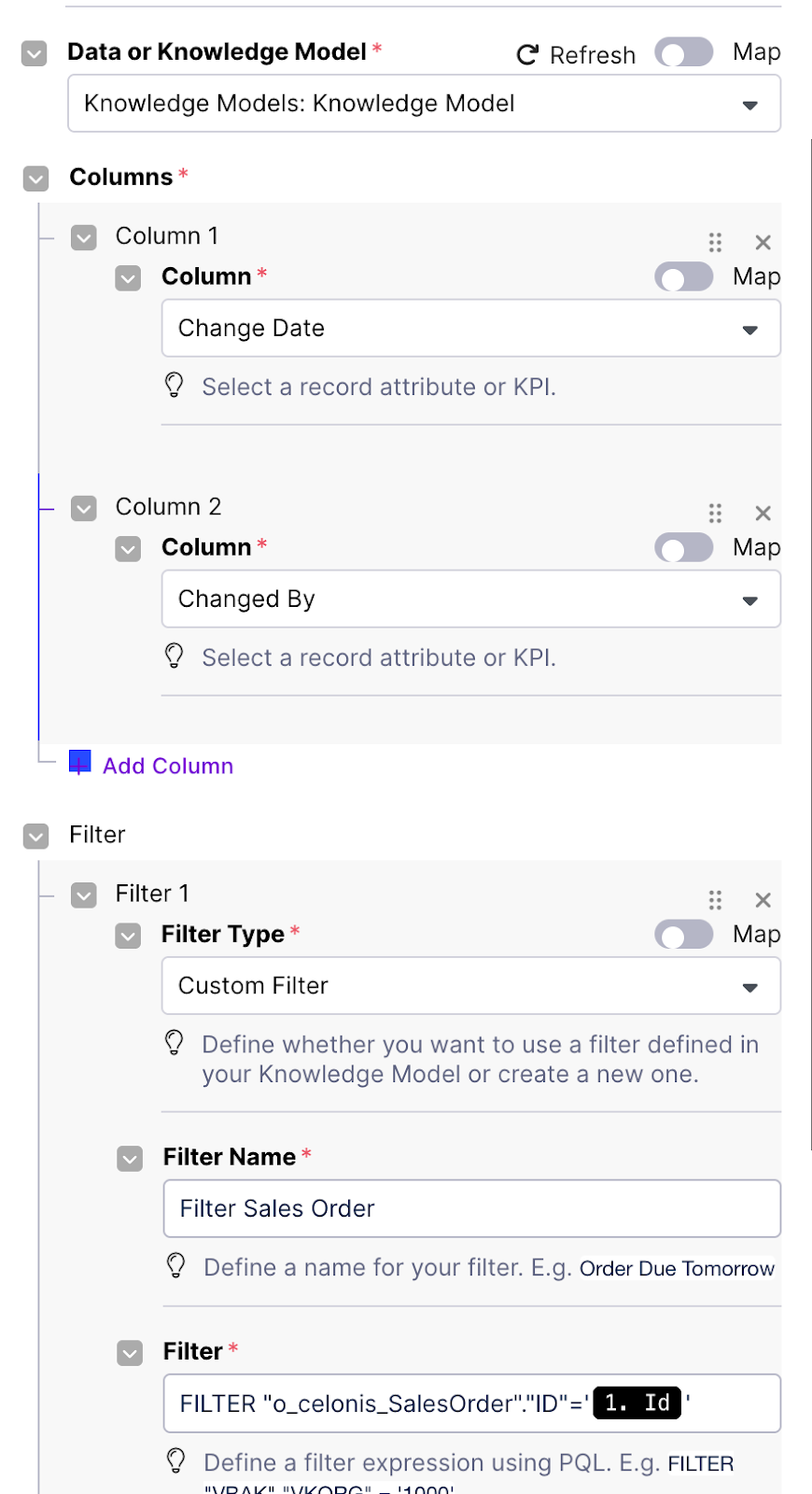Toggle the Map switch for Filter Type
The height and width of the screenshot is (1494, 812).
tap(683, 935)
